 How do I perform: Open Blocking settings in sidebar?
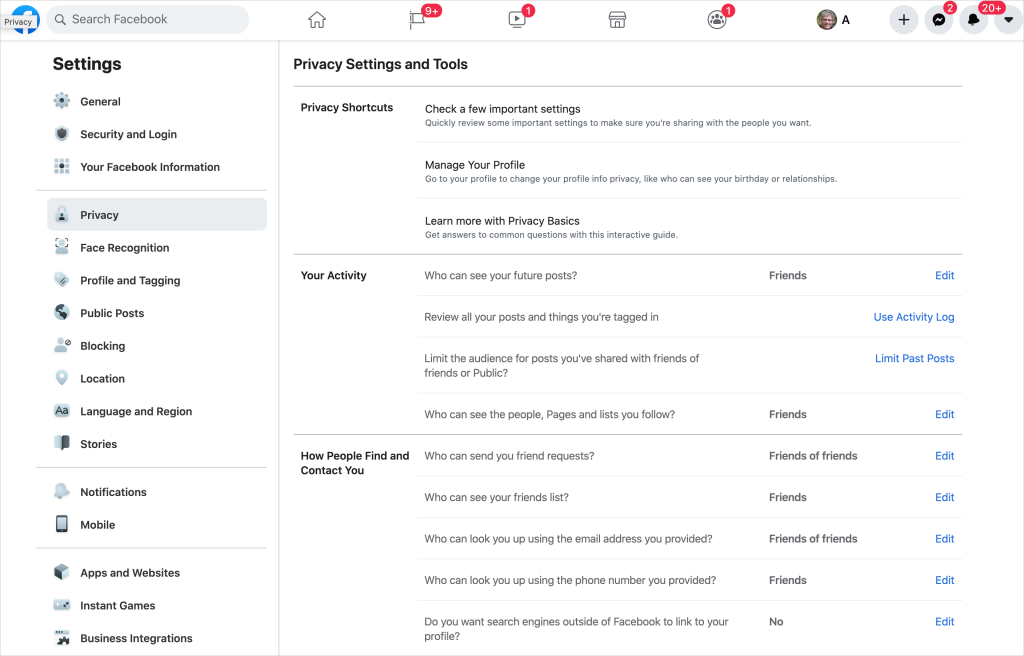pos(102,346)
